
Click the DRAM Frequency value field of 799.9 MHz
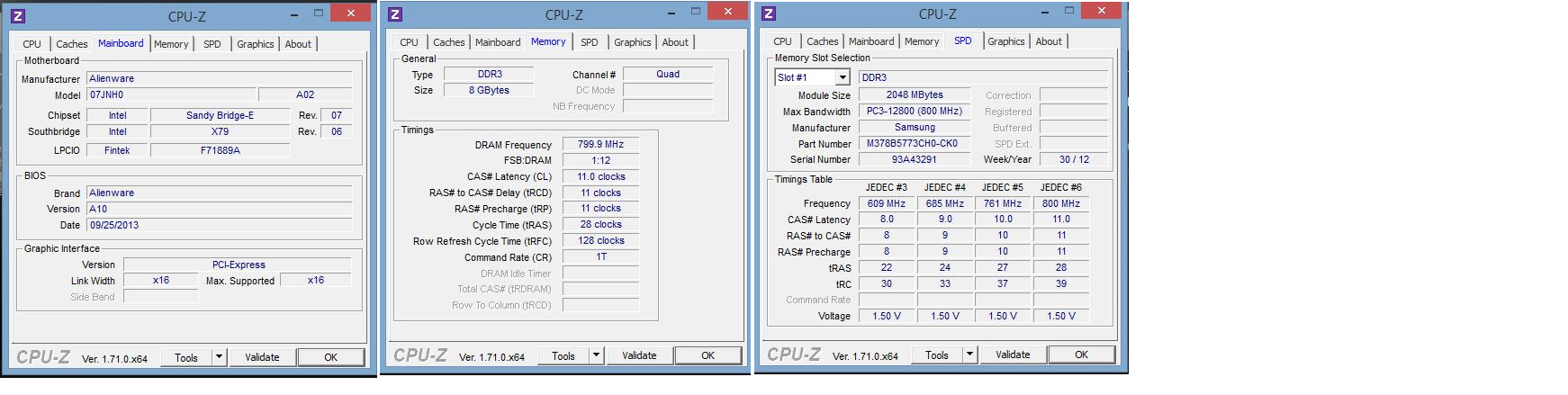(x=600, y=145)
